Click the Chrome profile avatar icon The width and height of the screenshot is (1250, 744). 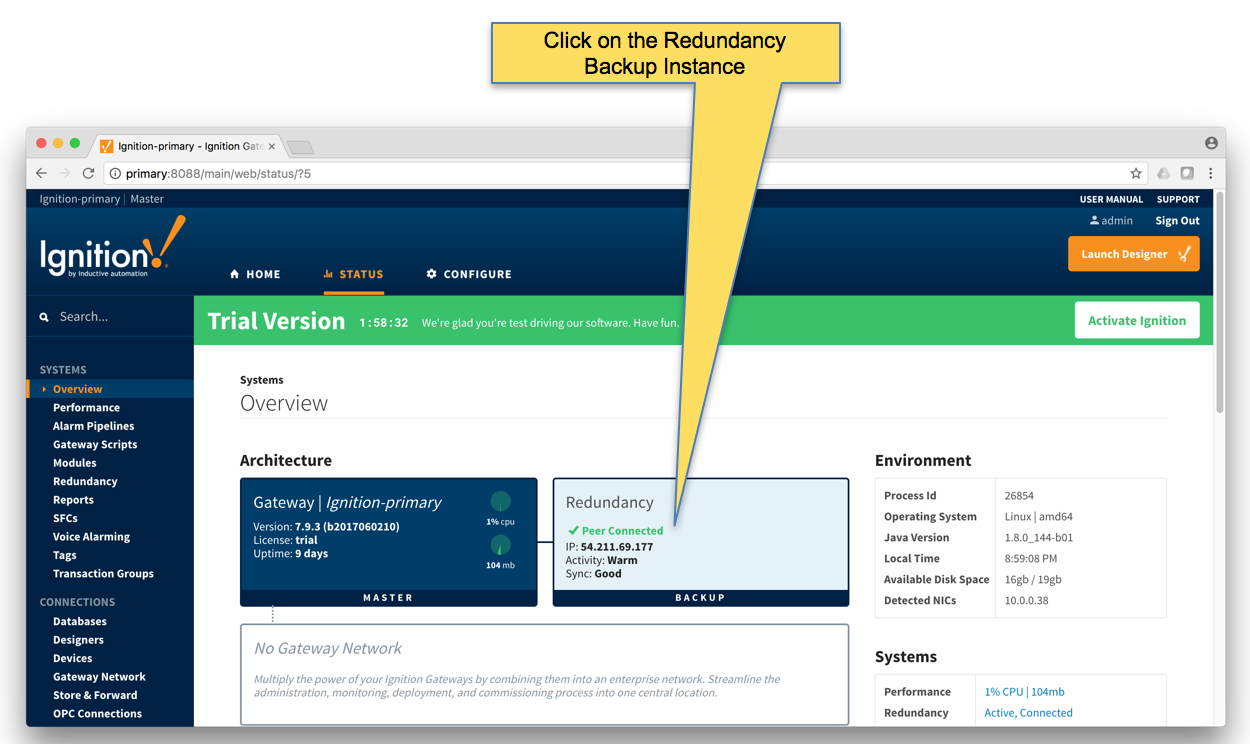[1211, 143]
